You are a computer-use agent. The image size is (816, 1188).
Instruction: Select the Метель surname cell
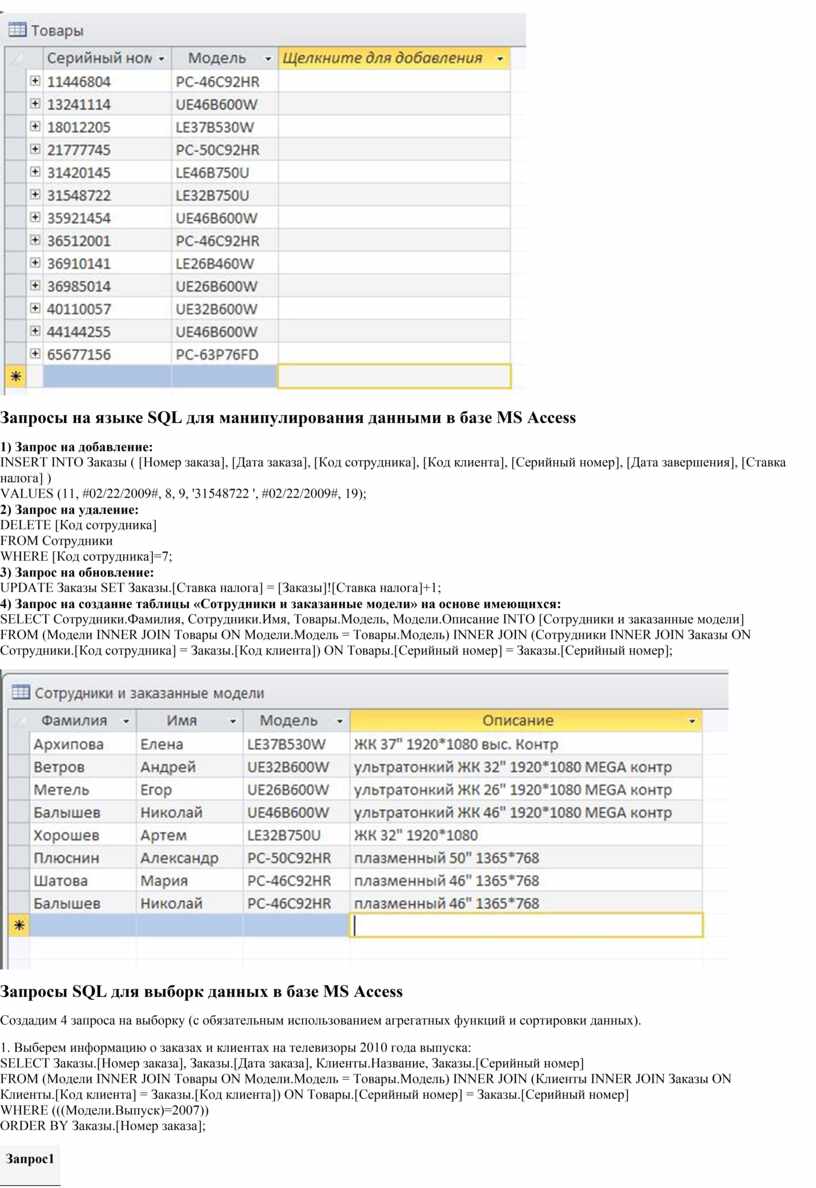pyautogui.click(x=83, y=789)
